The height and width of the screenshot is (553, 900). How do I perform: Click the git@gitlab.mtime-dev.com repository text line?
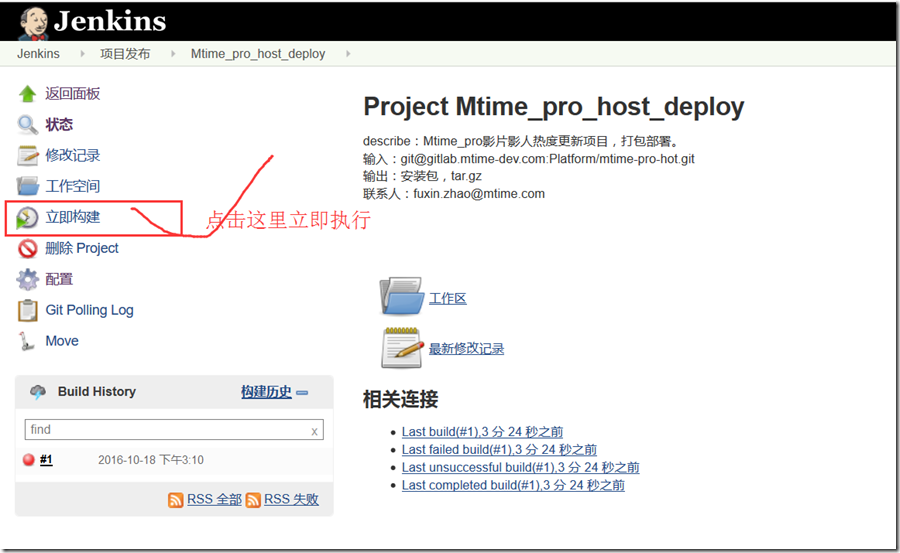pos(529,159)
